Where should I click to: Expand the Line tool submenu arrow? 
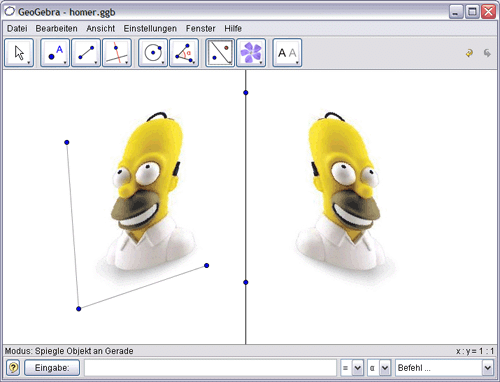coord(96,62)
